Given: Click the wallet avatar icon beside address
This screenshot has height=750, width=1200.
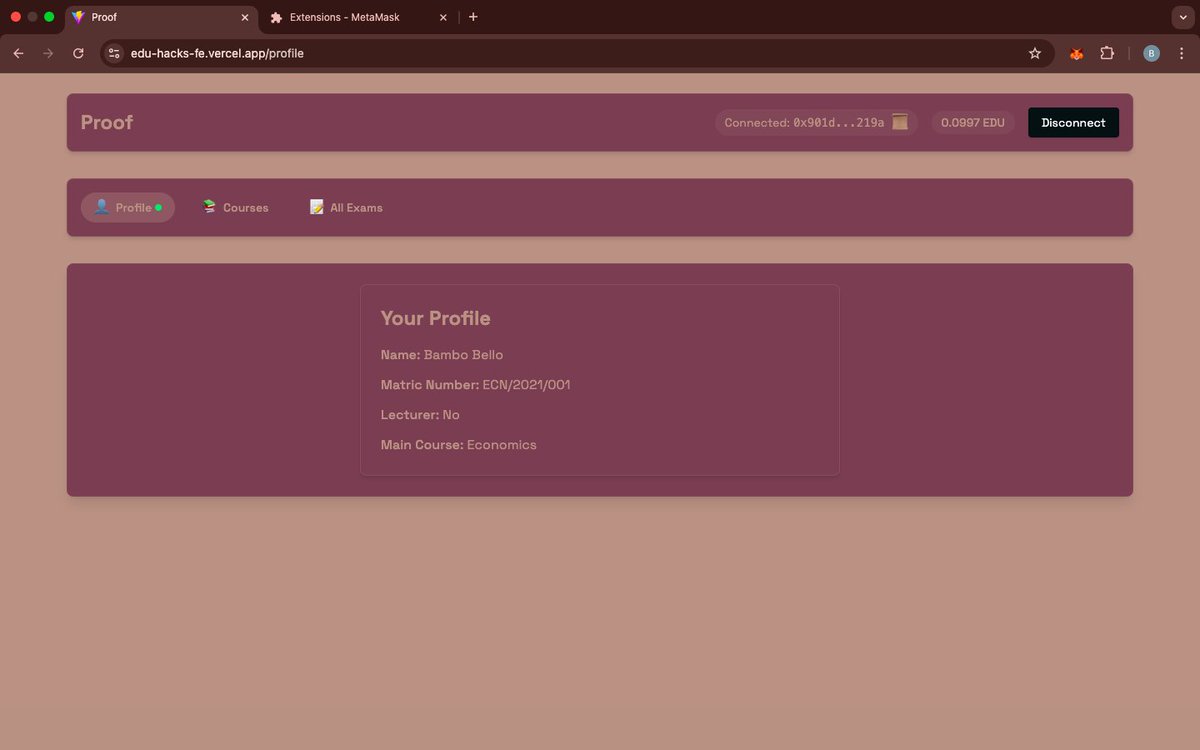Looking at the screenshot, I should pos(900,122).
